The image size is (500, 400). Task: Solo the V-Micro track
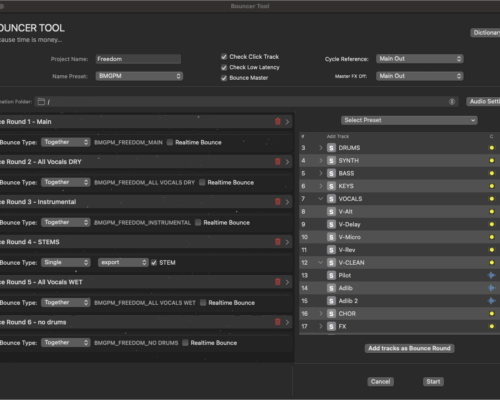pos(331,237)
